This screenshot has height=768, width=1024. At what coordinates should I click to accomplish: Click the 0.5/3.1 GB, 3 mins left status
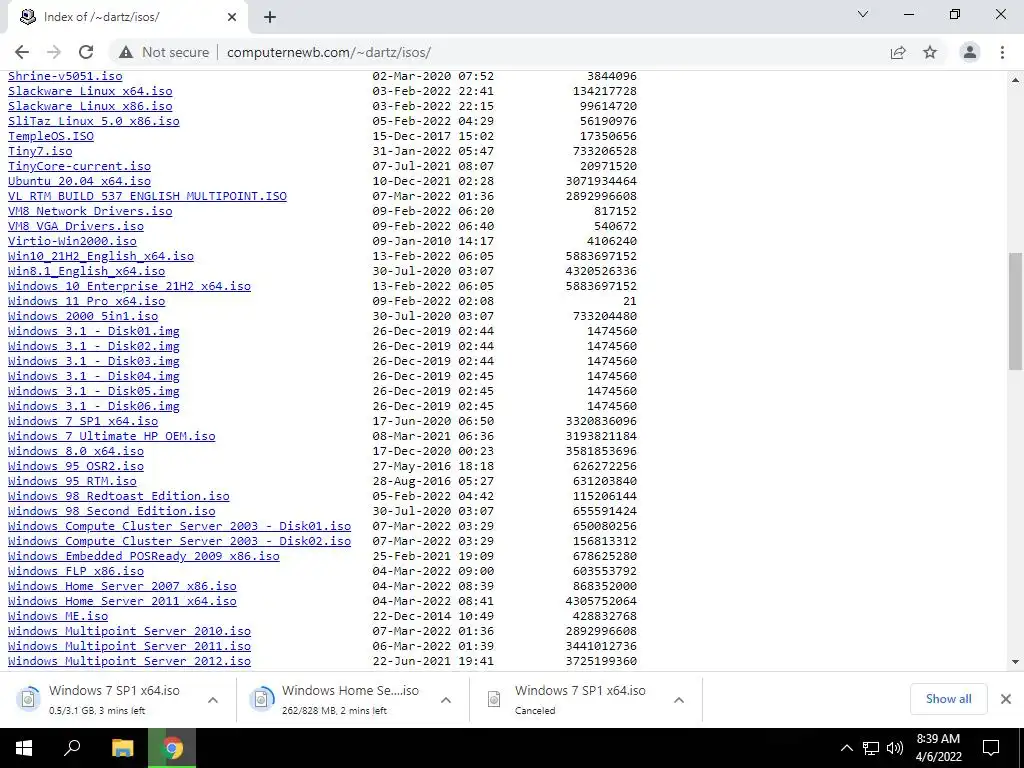[97, 711]
